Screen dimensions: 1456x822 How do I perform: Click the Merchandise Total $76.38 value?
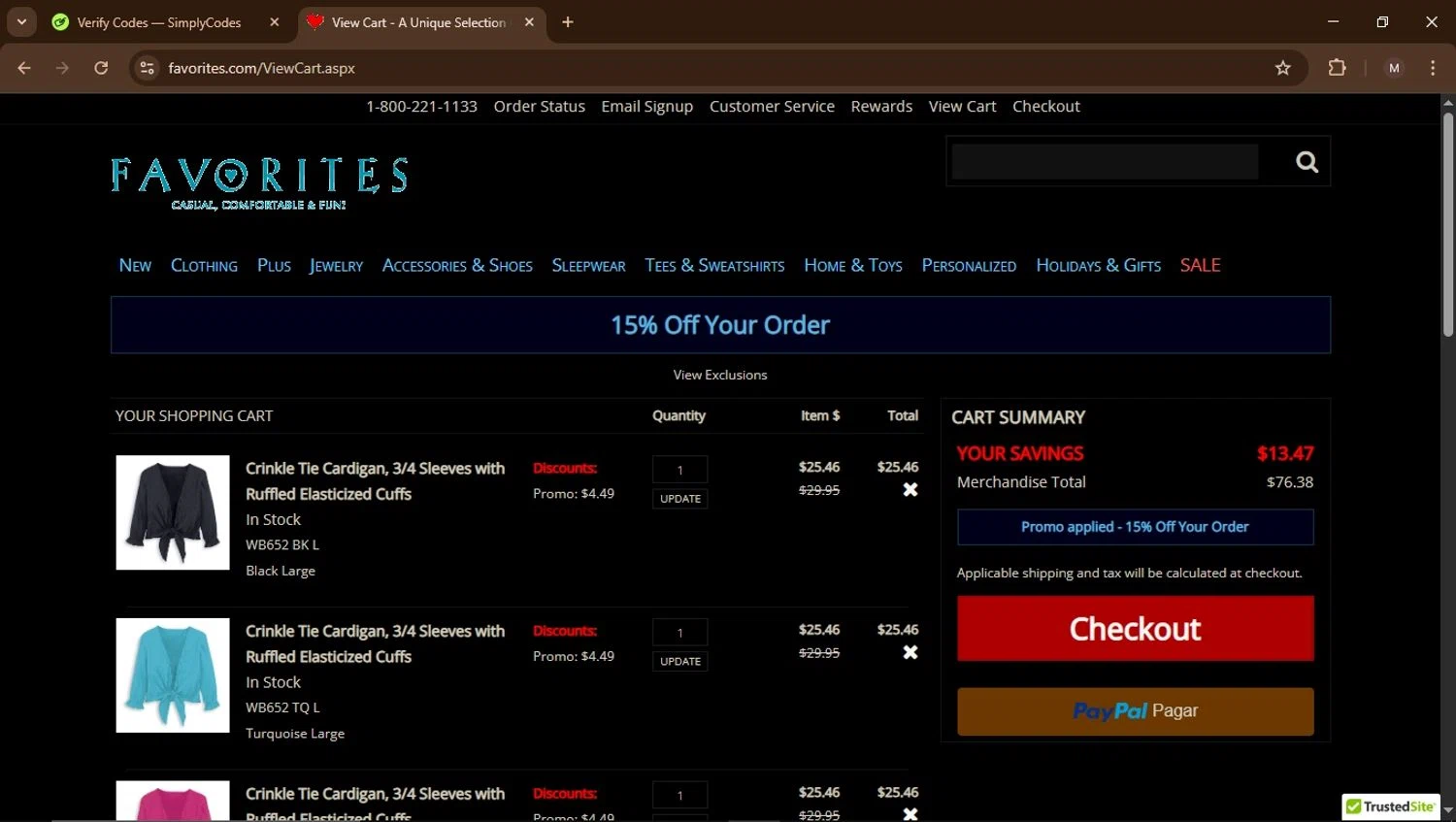tap(1290, 482)
